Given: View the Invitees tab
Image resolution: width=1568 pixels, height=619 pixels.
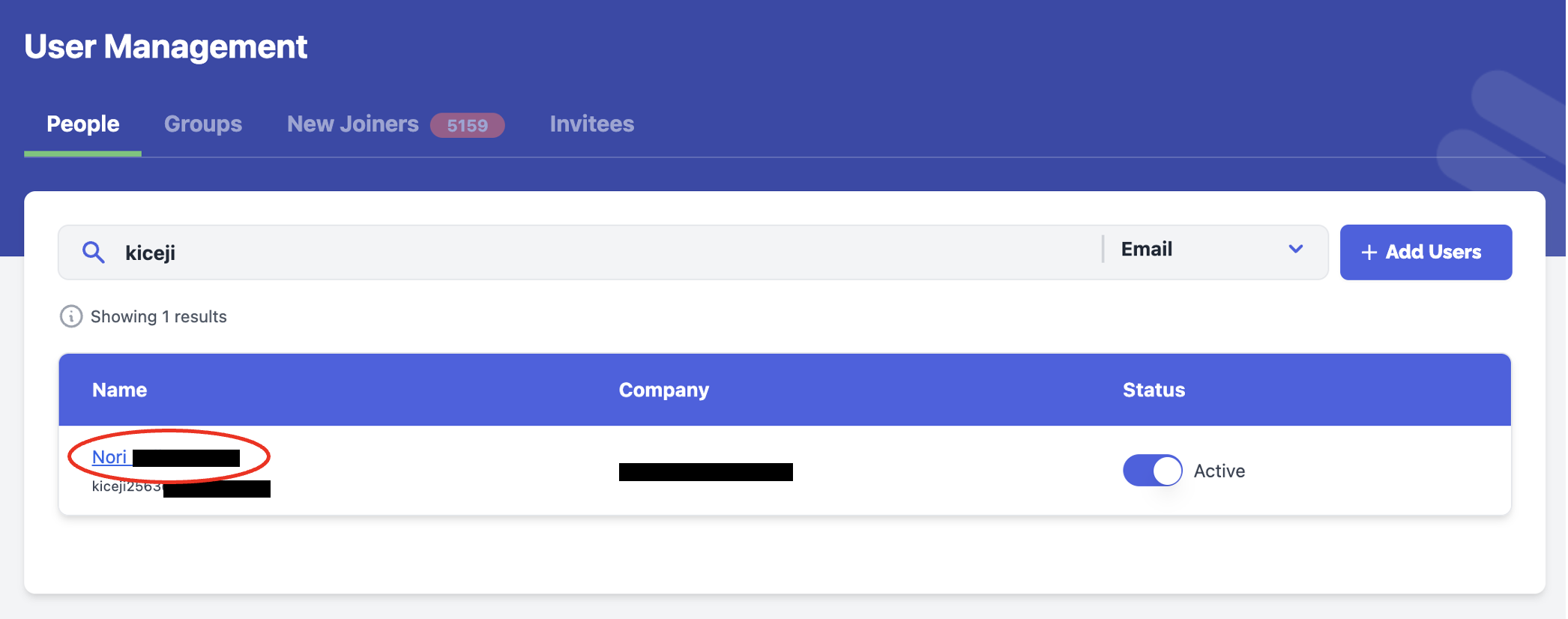Looking at the screenshot, I should [591, 124].
